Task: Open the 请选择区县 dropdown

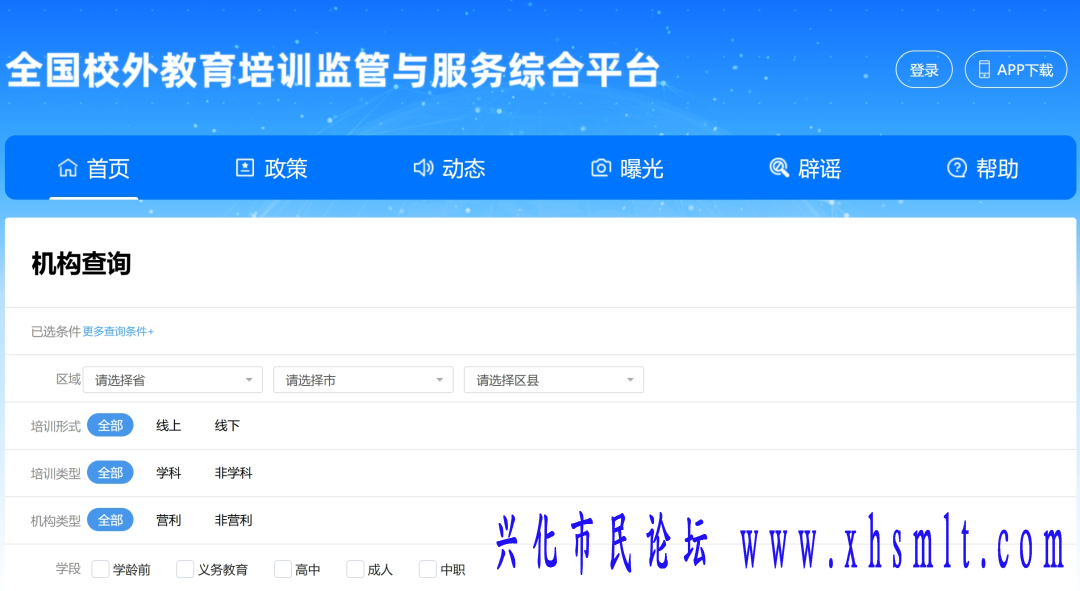Action: [554, 380]
